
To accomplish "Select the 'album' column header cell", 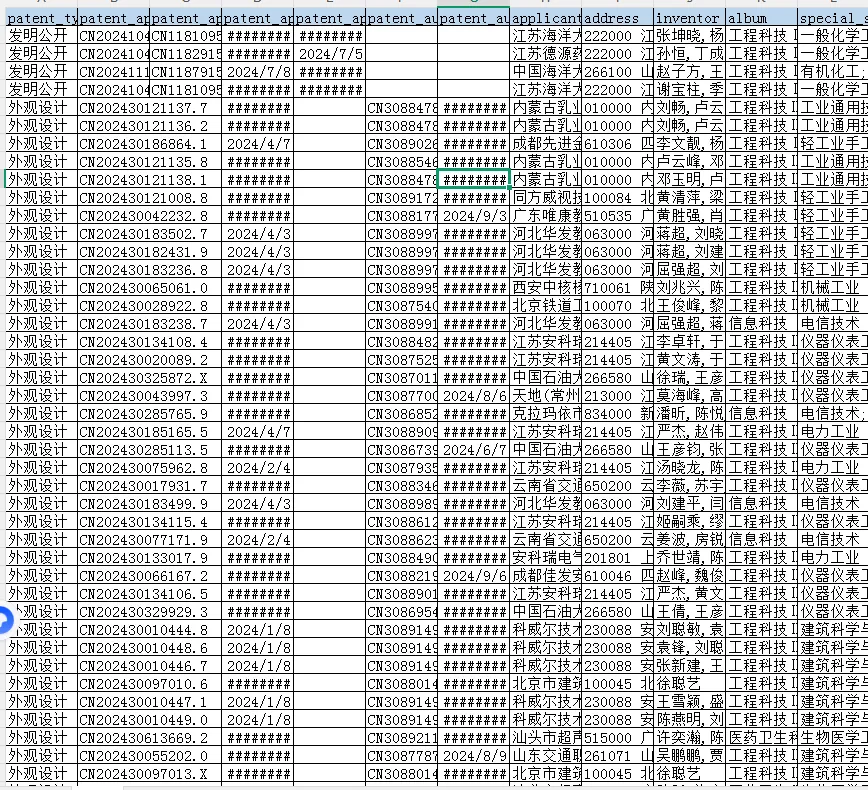I will pos(761,18).
